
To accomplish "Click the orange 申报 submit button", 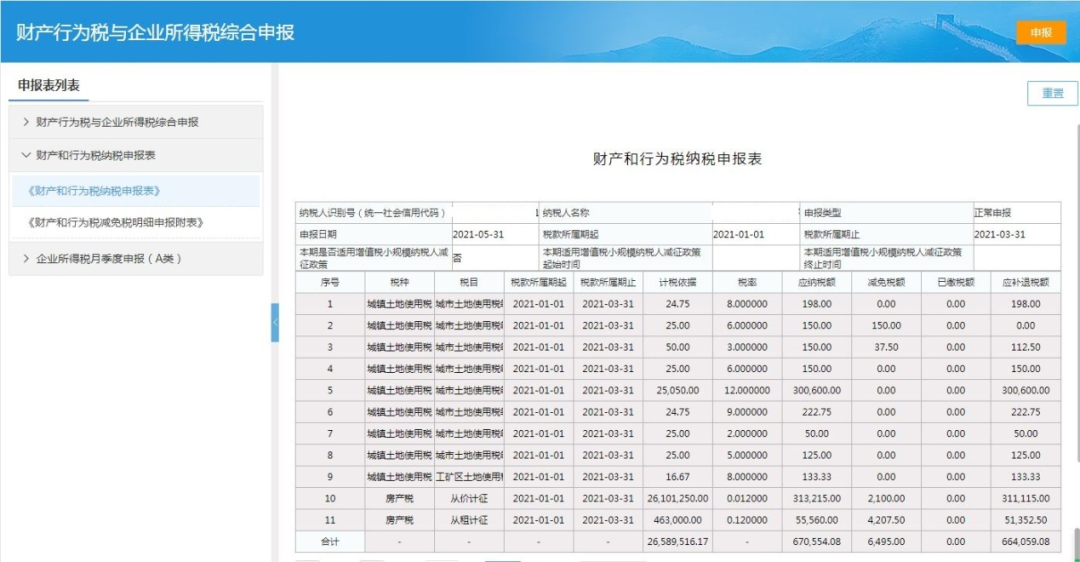I will pyautogui.click(x=1041, y=32).
